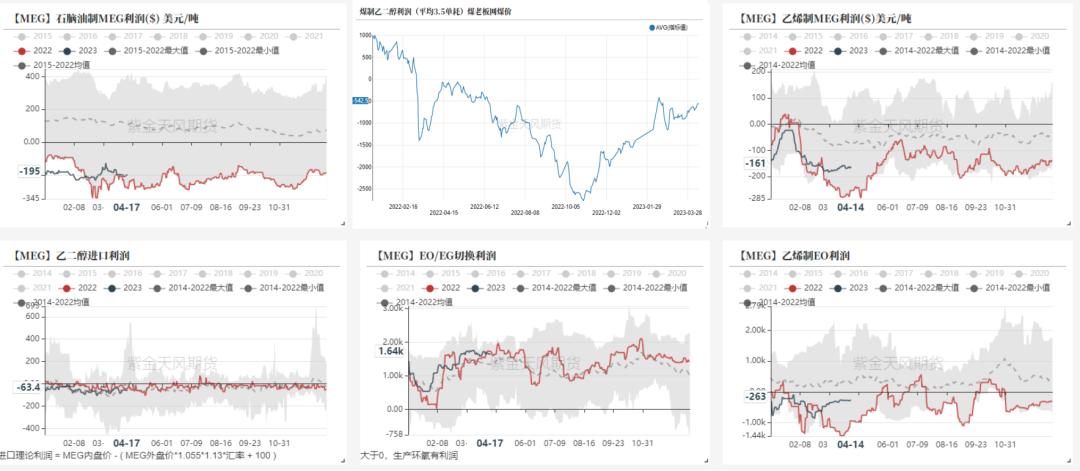Image resolution: width=1080 pixels, height=471 pixels.
Task: Toggle 2015-2022最大值 legend in naphtha MEG chart
Action: [111, 50]
